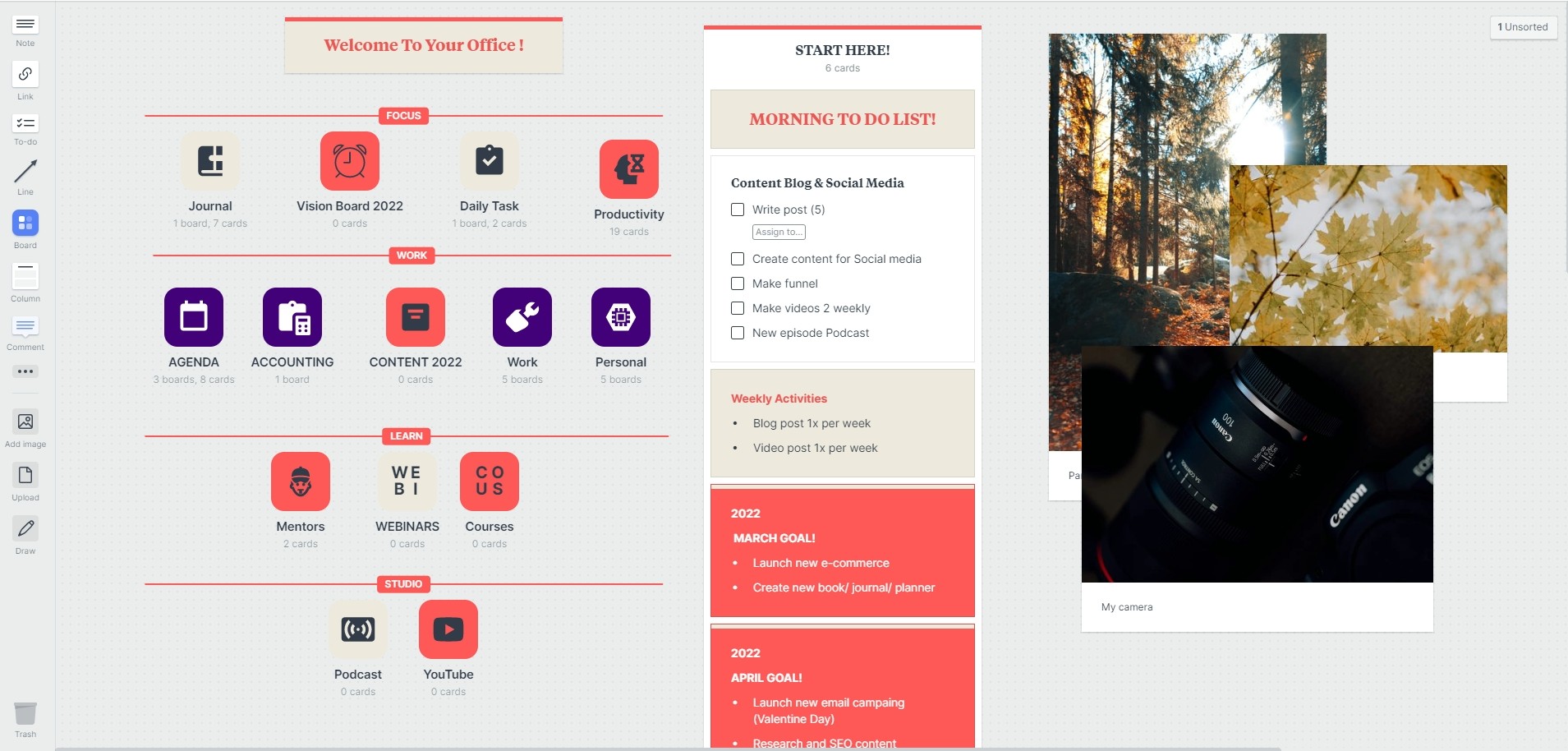Viewport: 1568px width, 751px height.
Task: Choose the Draw tool
Action: click(x=25, y=529)
